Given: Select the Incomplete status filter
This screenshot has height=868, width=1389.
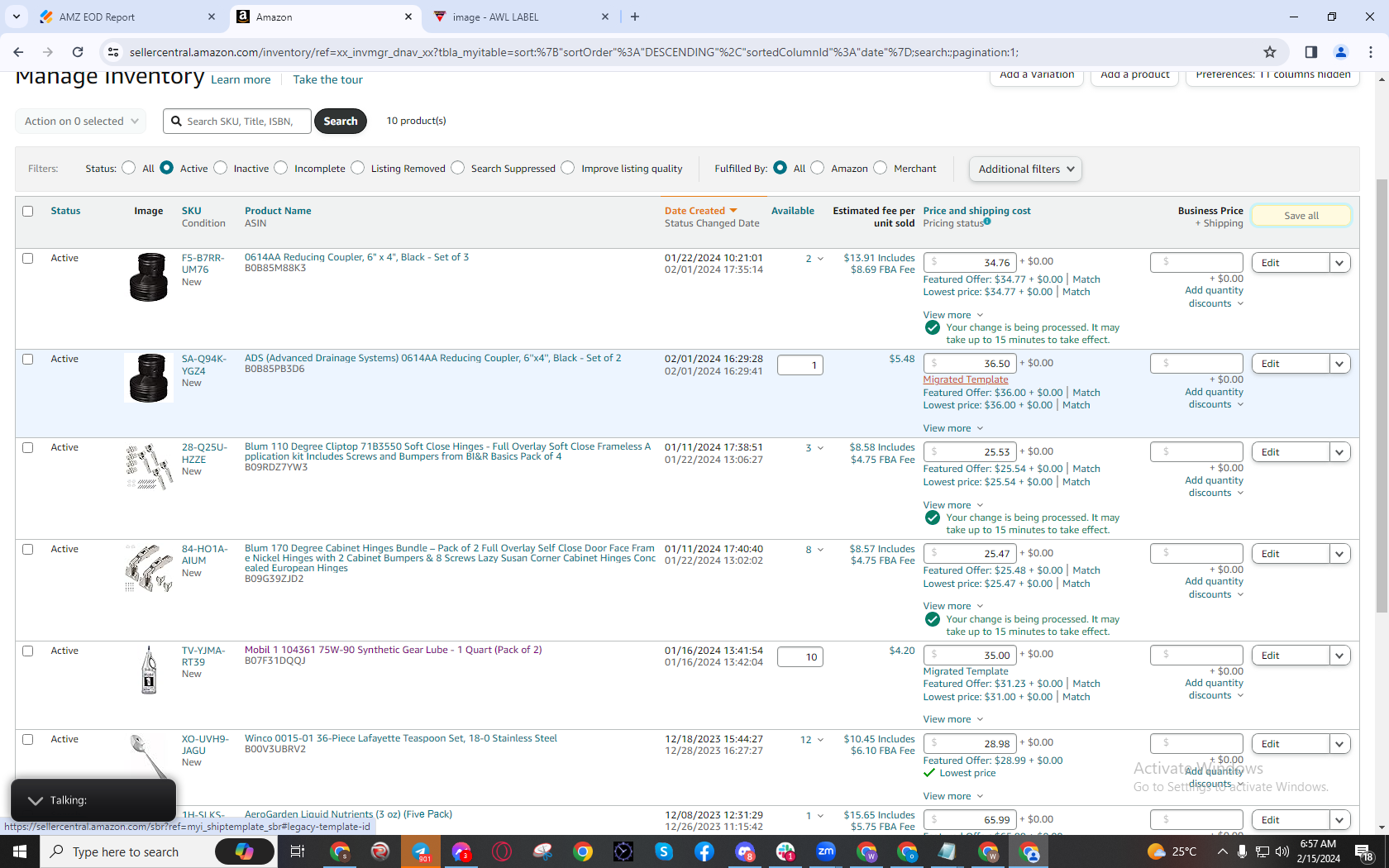Looking at the screenshot, I should (281, 168).
